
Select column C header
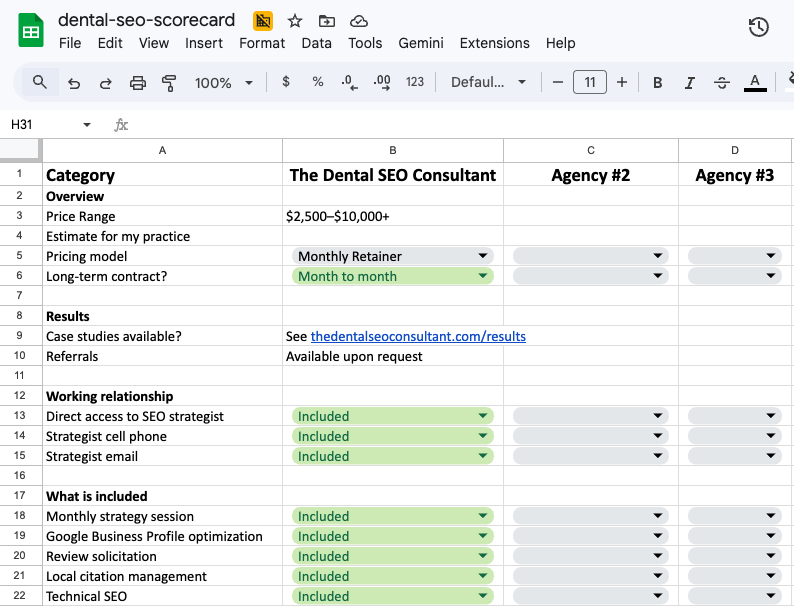click(590, 150)
